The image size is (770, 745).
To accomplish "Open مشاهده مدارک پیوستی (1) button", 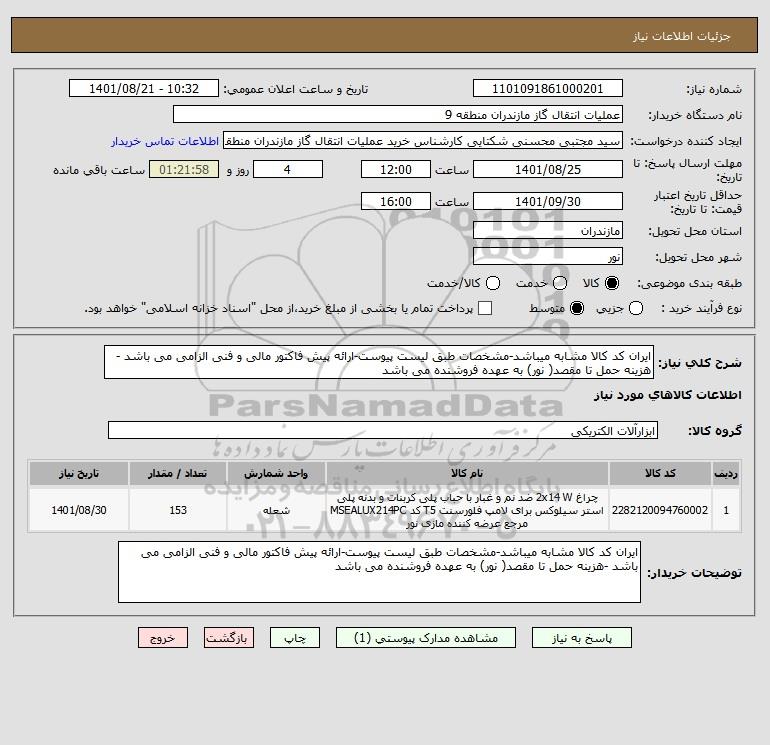I will point(426,638).
